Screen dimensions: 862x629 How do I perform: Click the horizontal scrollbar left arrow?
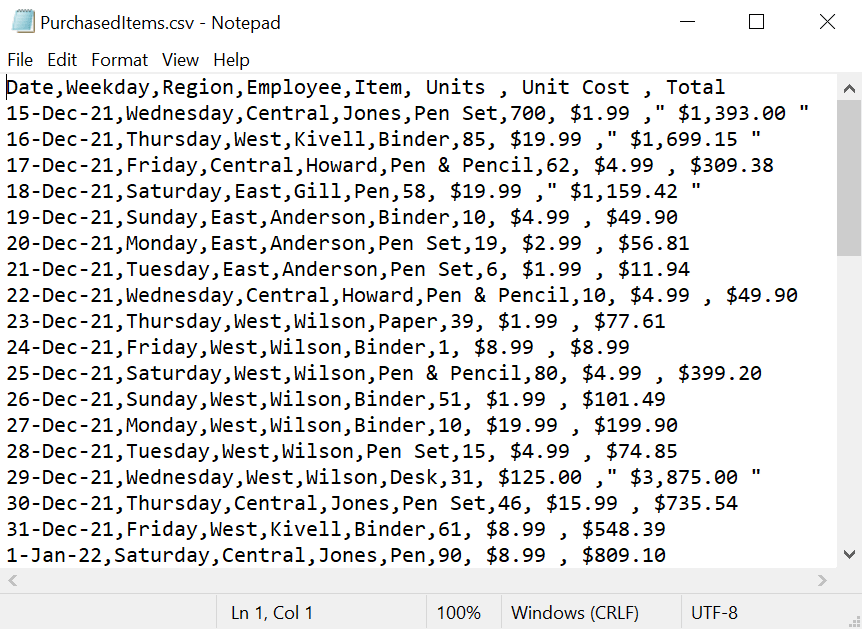point(13,580)
